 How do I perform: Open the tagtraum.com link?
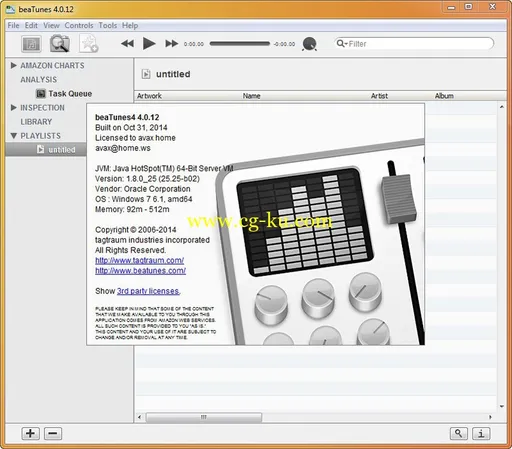(139, 260)
